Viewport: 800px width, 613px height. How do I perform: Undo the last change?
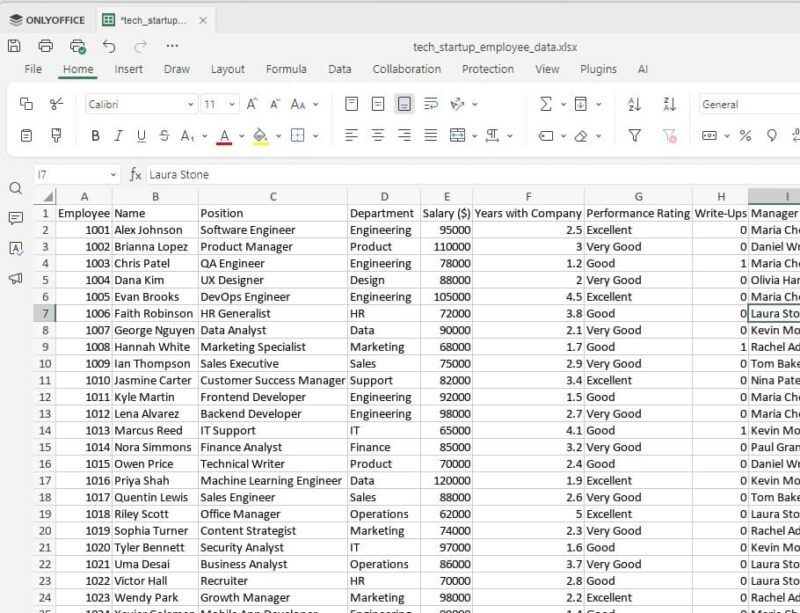pos(108,46)
